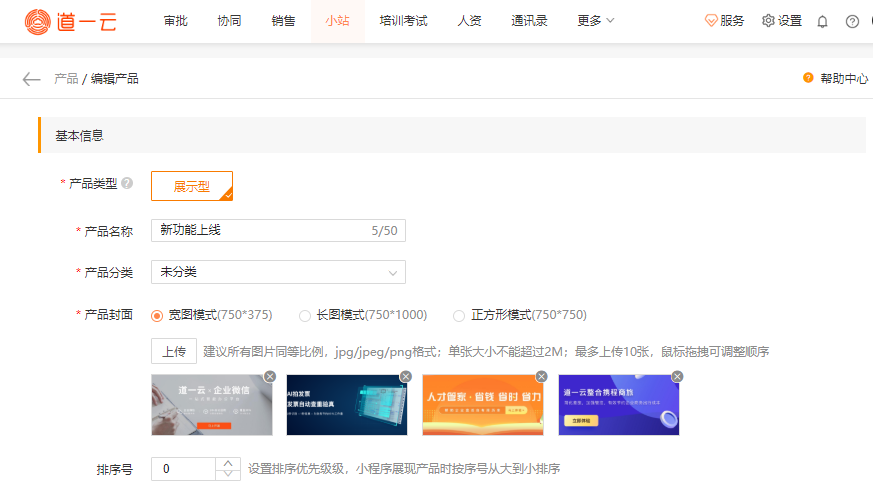Switch to the 审批 tab

pos(175,21)
